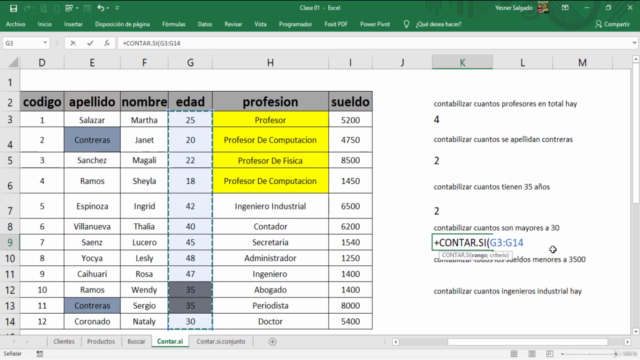Click the profesion header cell
Viewport: 640px width, 360px height.
click(270, 102)
